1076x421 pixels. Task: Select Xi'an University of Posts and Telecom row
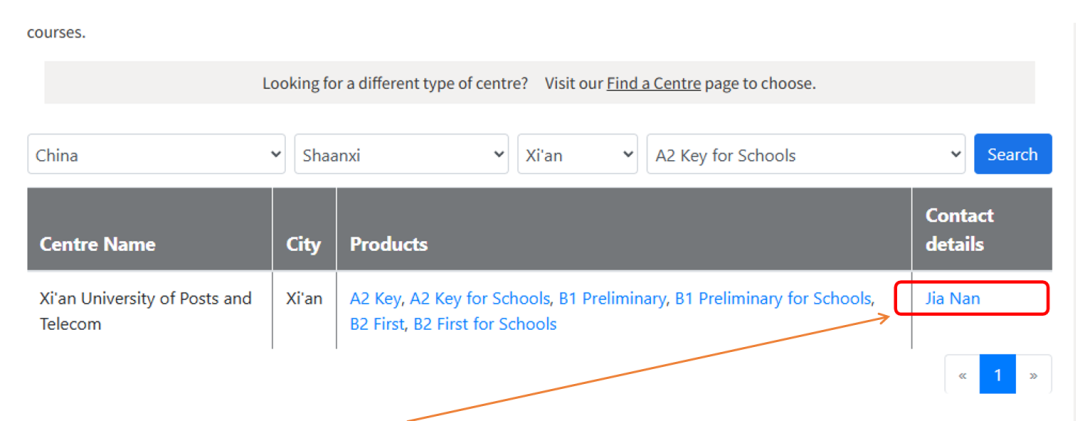pyautogui.click(x=146, y=311)
